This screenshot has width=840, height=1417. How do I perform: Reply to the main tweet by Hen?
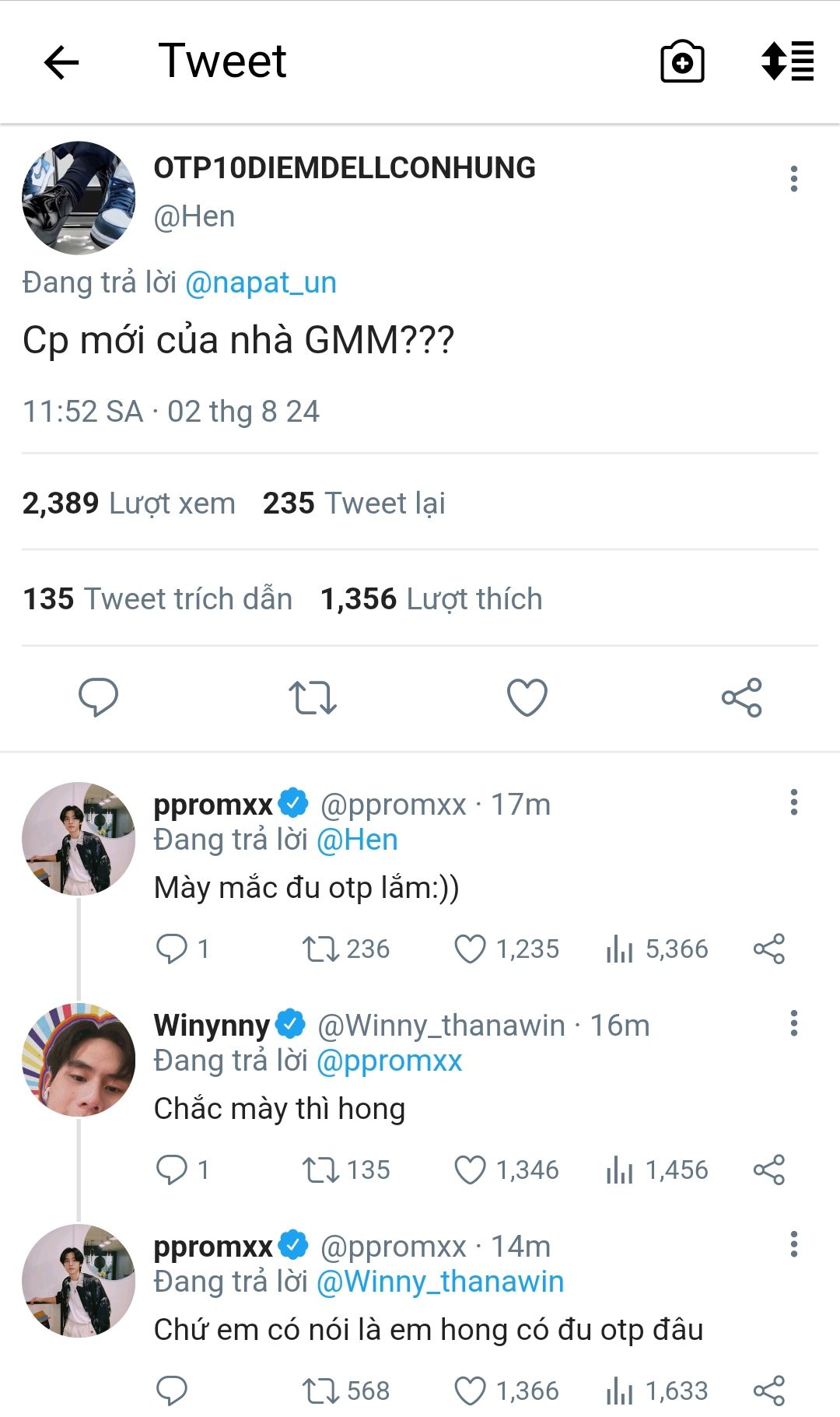pyautogui.click(x=98, y=696)
